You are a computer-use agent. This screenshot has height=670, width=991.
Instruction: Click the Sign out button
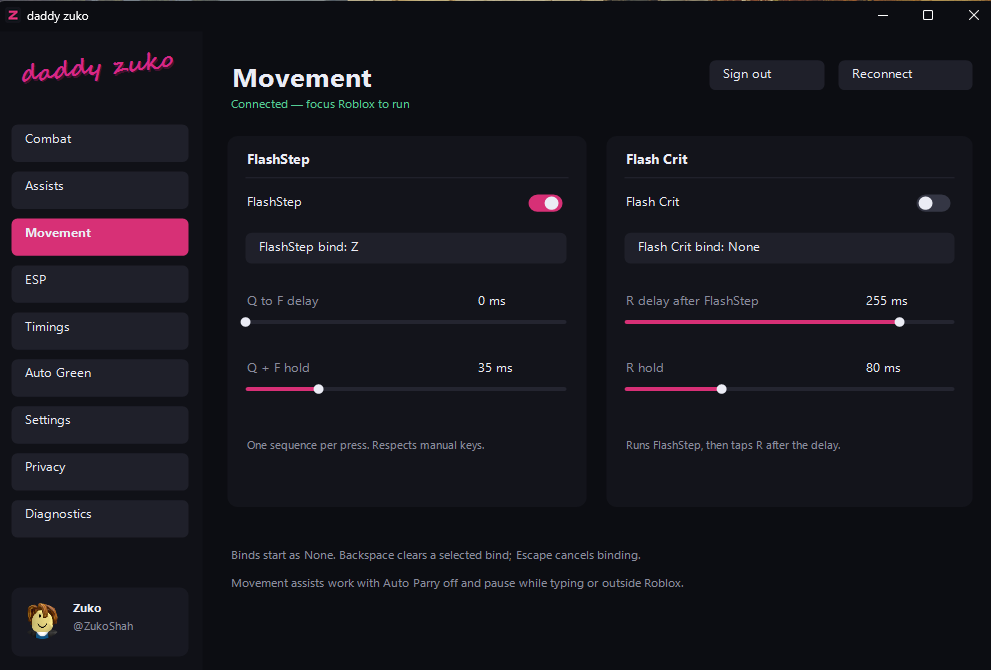[767, 75]
